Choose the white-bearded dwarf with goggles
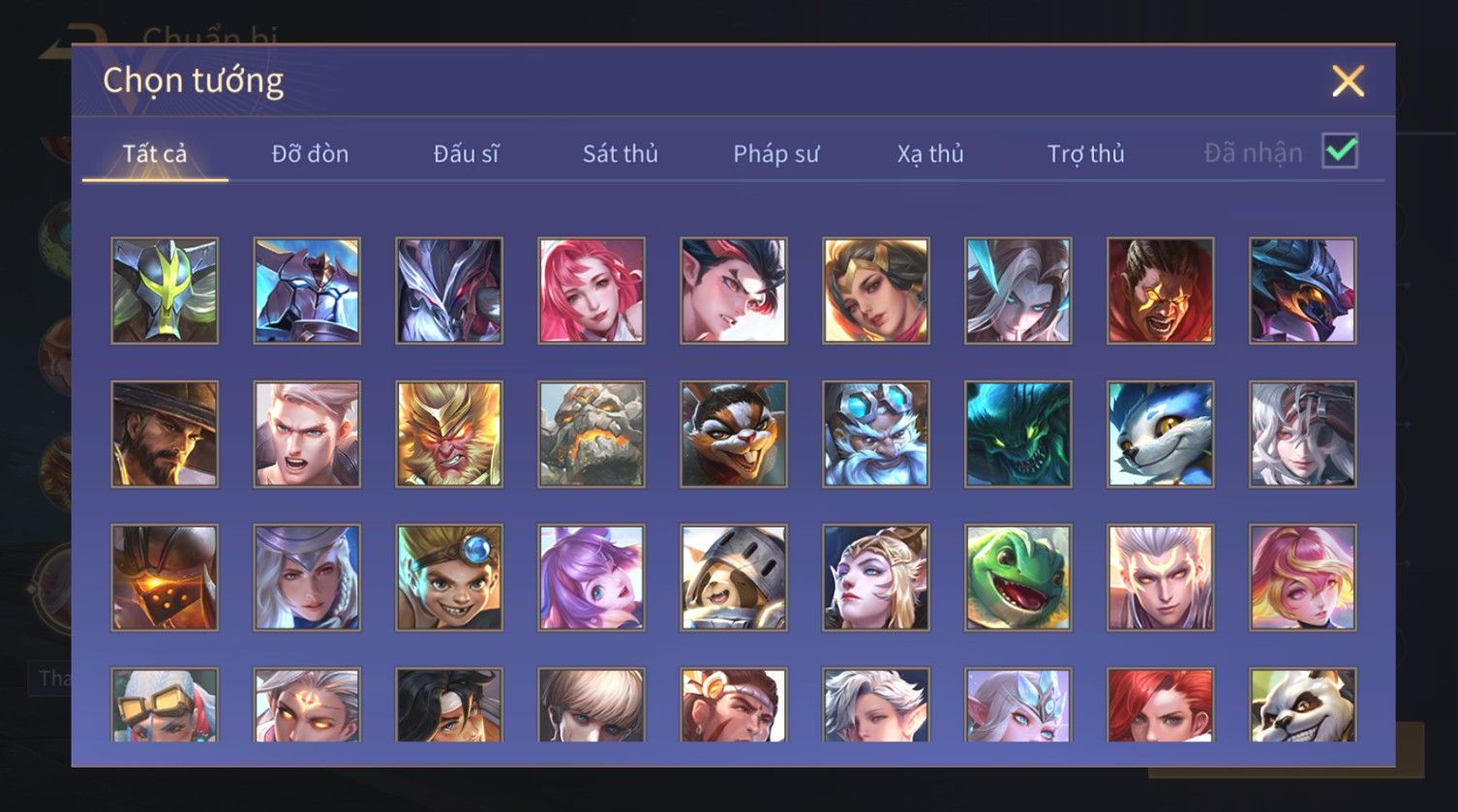Image resolution: width=1458 pixels, height=812 pixels. pyautogui.click(x=875, y=434)
